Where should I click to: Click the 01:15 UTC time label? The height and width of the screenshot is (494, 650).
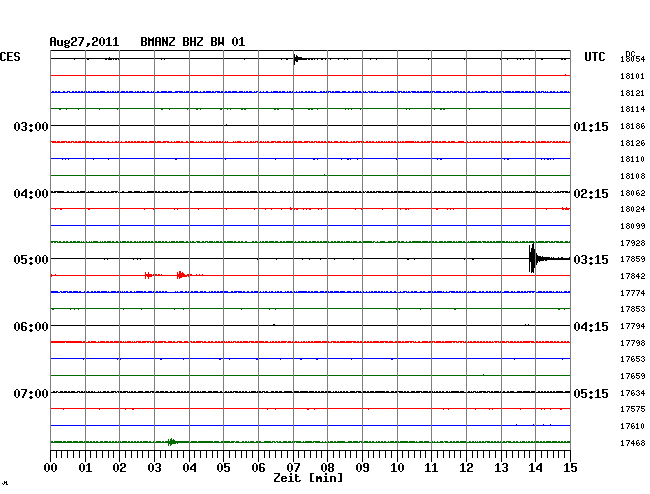coord(591,127)
